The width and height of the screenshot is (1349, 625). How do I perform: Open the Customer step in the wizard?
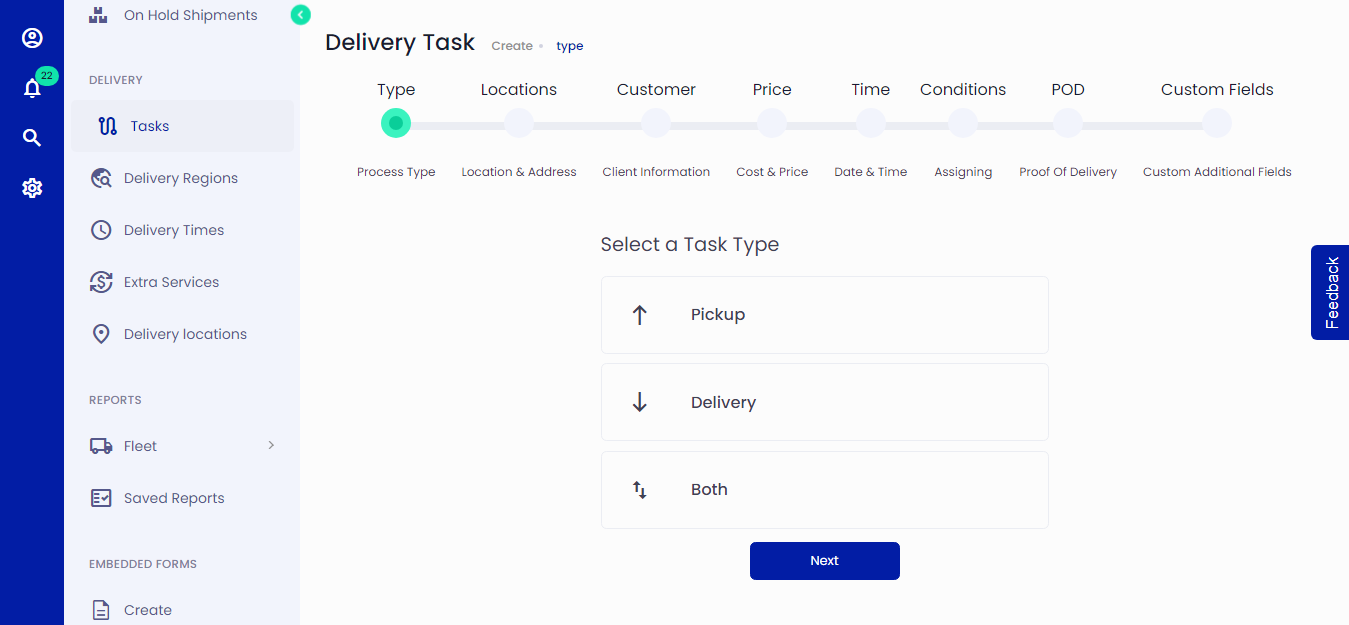[x=655, y=123]
